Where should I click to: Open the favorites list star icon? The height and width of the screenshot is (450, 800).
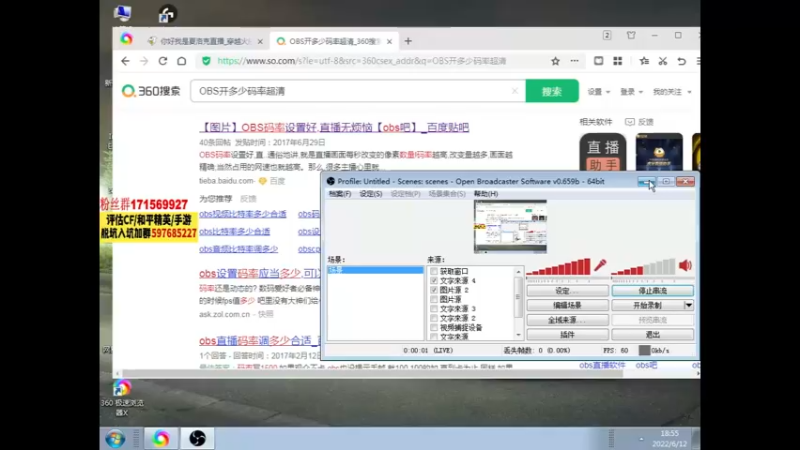[x=644, y=61]
